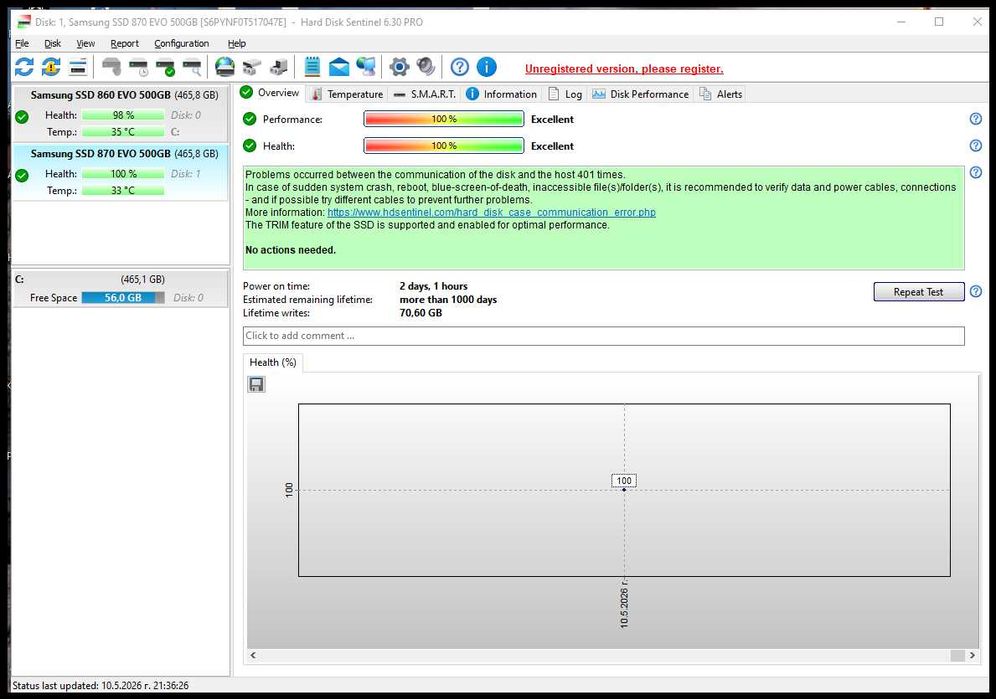Switch to the Disk Performance tab
The image size is (996, 699).
tap(640, 94)
